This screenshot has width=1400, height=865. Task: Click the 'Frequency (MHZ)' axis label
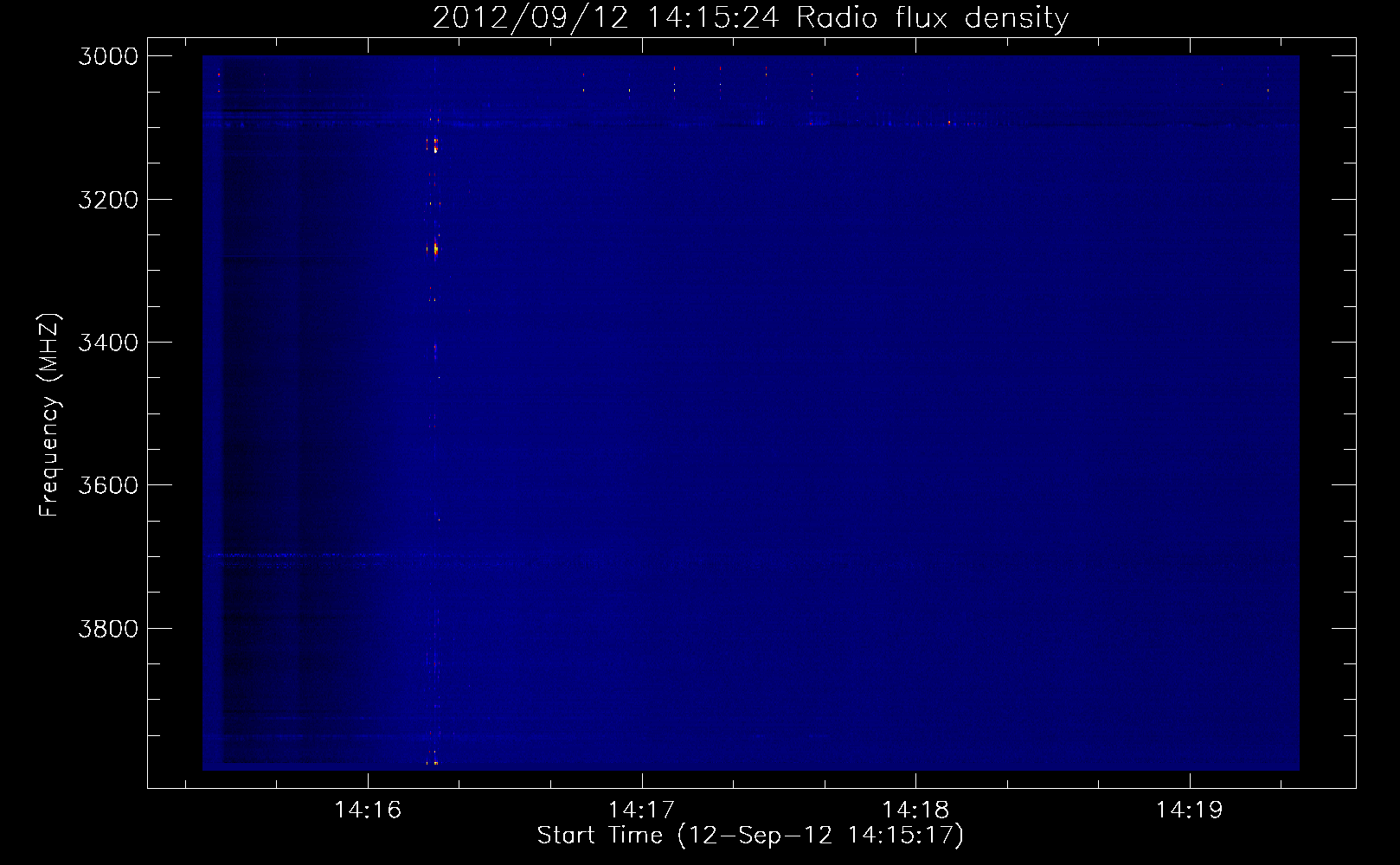[x=51, y=415]
